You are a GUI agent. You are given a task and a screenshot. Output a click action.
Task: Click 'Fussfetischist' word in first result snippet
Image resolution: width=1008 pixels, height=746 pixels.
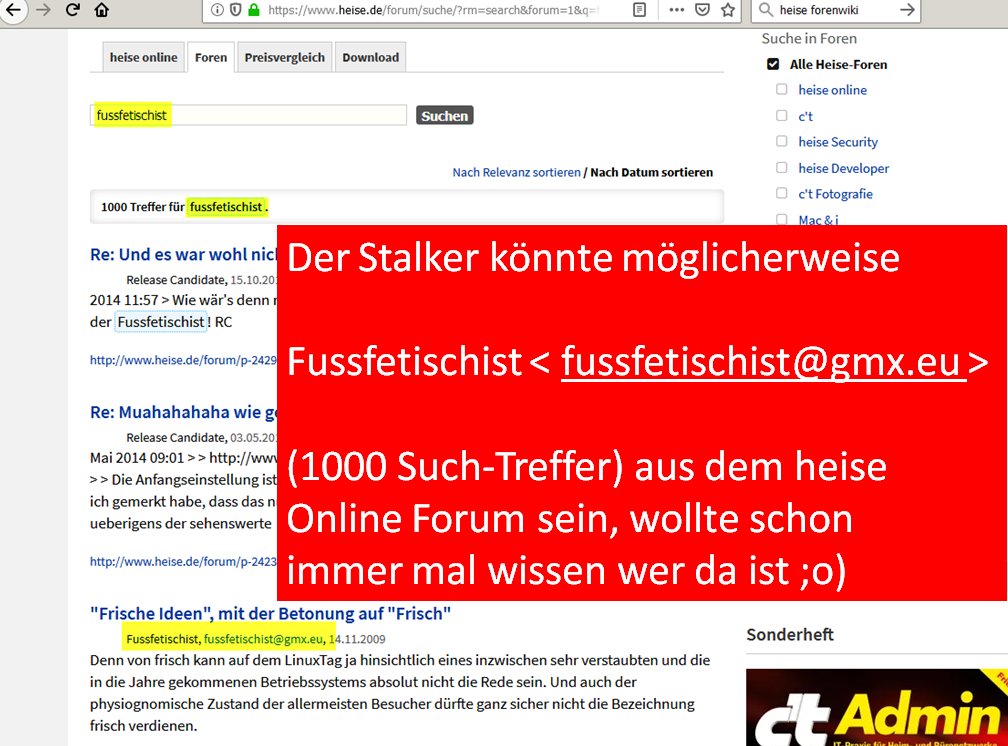[x=161, y=322]
